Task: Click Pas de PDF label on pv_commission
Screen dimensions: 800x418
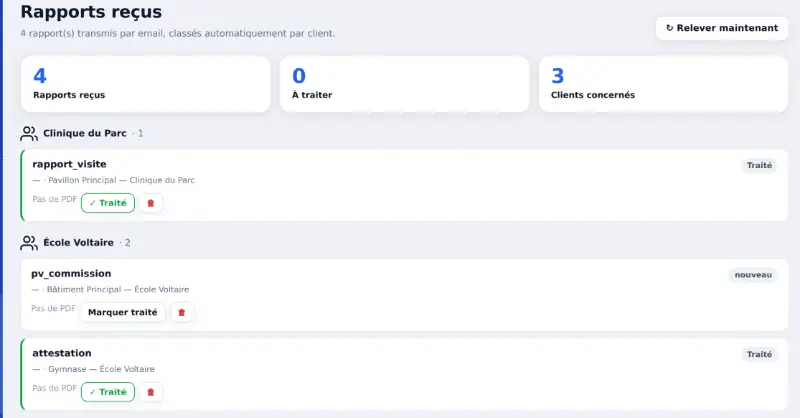Action: pos(54,308)
